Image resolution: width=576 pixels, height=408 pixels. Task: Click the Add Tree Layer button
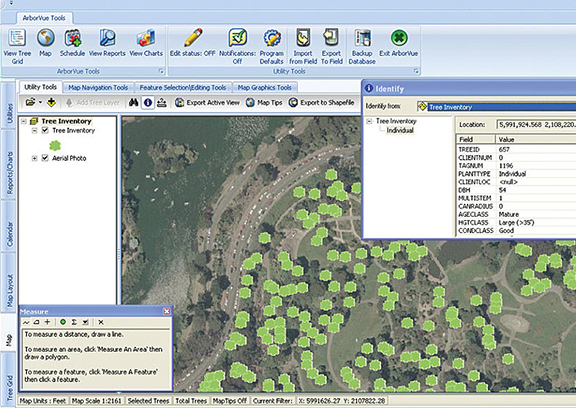click(x=93, y=102)
